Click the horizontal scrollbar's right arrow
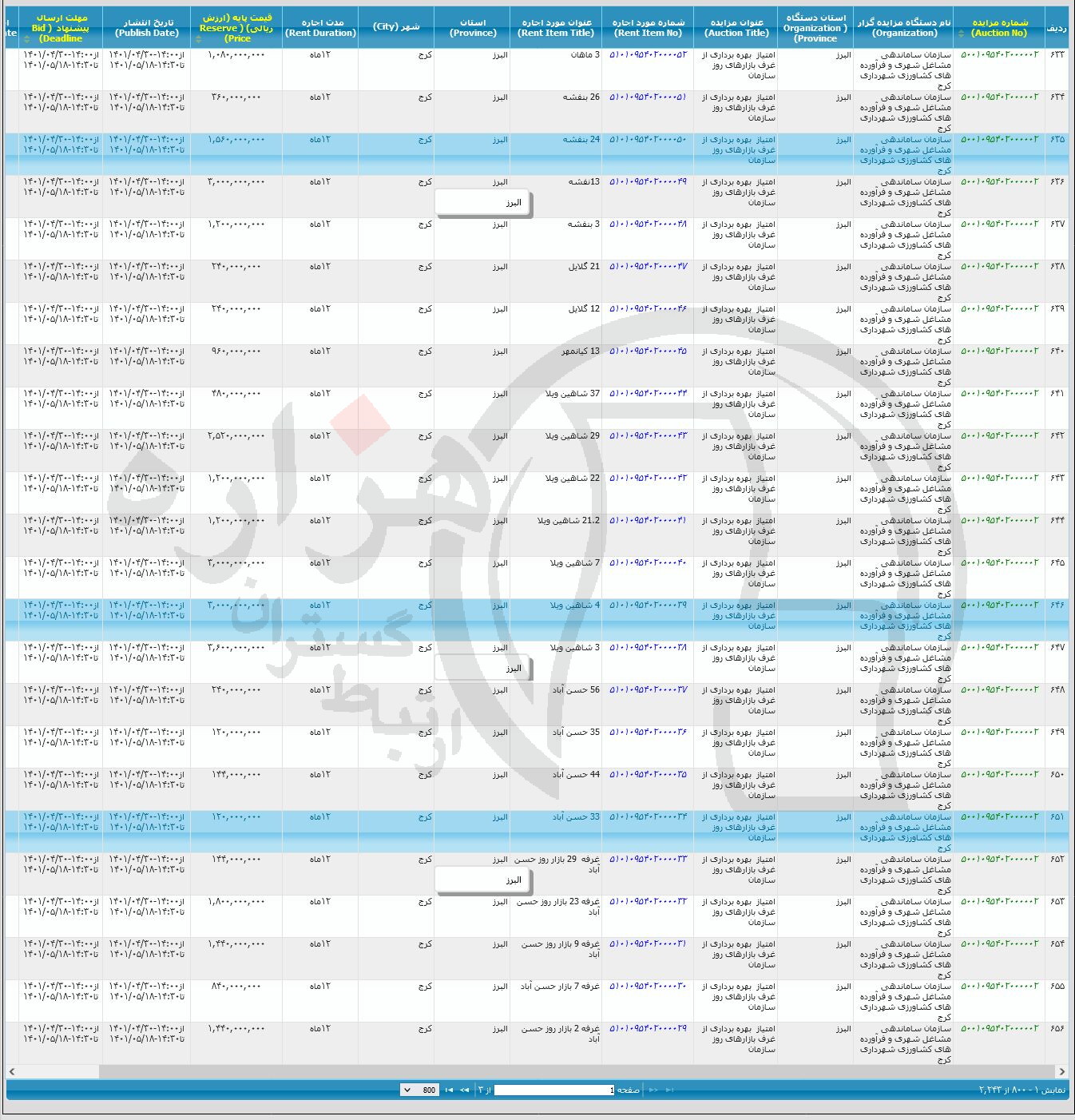1075x1120 pixels. [x=1061, y=1071]
